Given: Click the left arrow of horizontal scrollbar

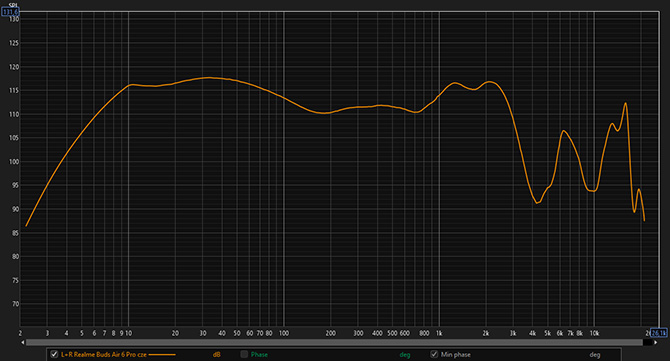Looking at the screenshot, I should tap(23, 343).
